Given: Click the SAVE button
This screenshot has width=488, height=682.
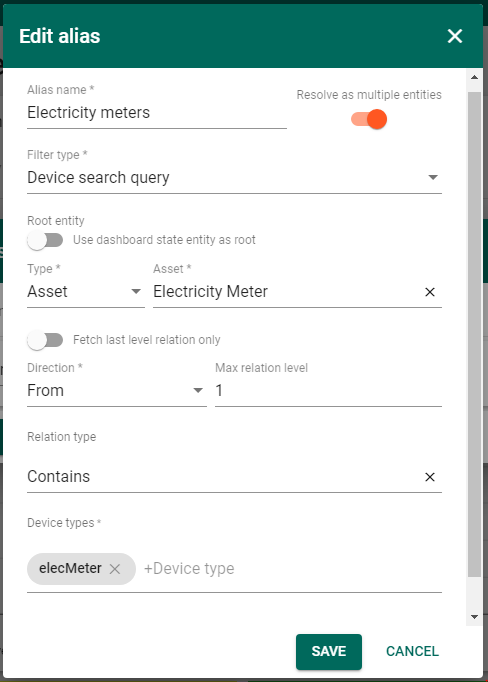Looking at the screenshot, I should [329, 652].
